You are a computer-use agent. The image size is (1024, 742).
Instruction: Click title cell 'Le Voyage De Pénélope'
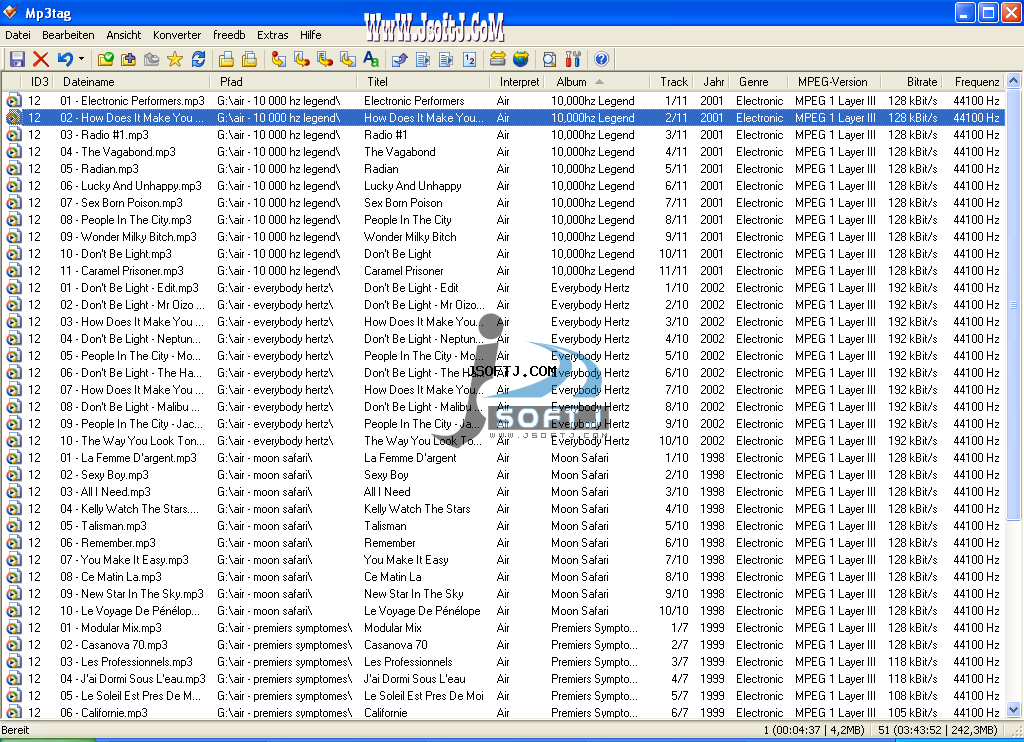[x=422, y=611]
